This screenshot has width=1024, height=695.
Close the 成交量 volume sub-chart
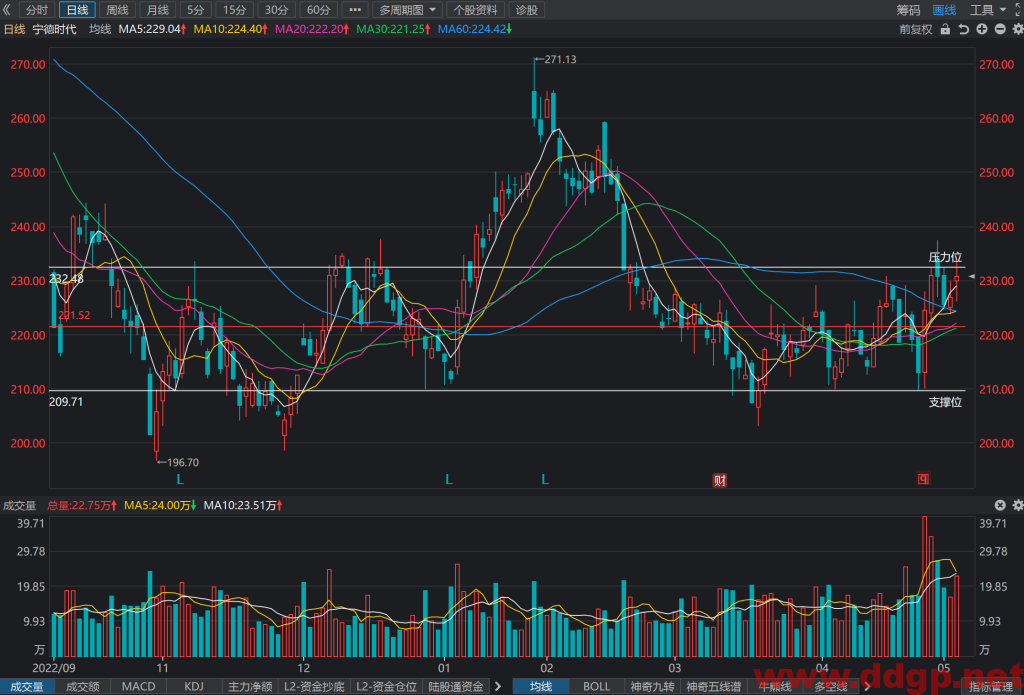[x=1000, y=505]
